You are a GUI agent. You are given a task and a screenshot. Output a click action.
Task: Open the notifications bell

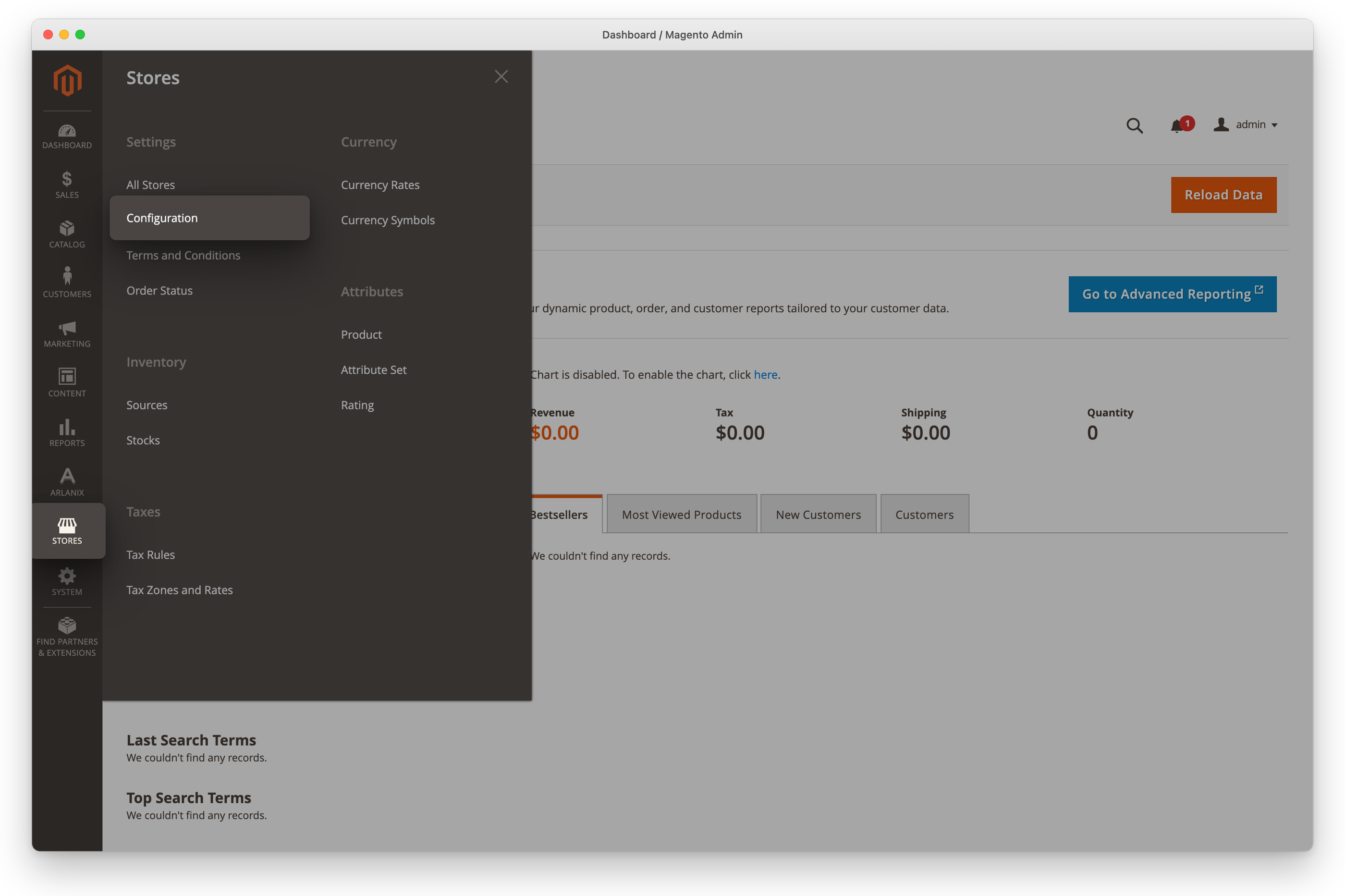tap(1181, 124)
